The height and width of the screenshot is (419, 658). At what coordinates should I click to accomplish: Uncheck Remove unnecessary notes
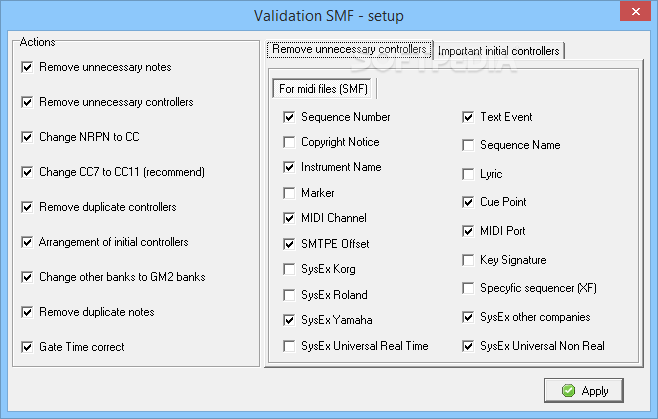(27, 67)
